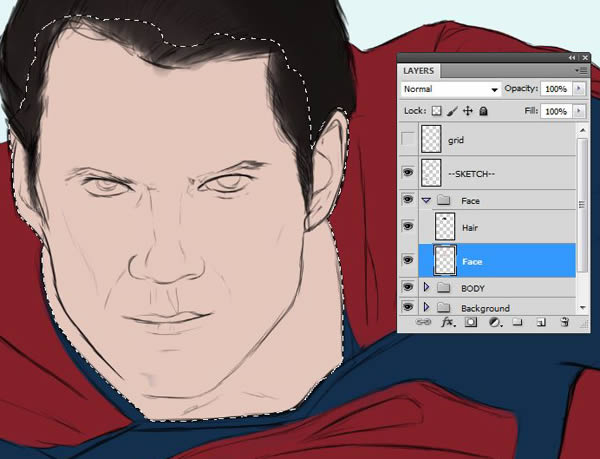Hide the Hair layer
Screen dimensions: 600x459
(x=408, y=226)
